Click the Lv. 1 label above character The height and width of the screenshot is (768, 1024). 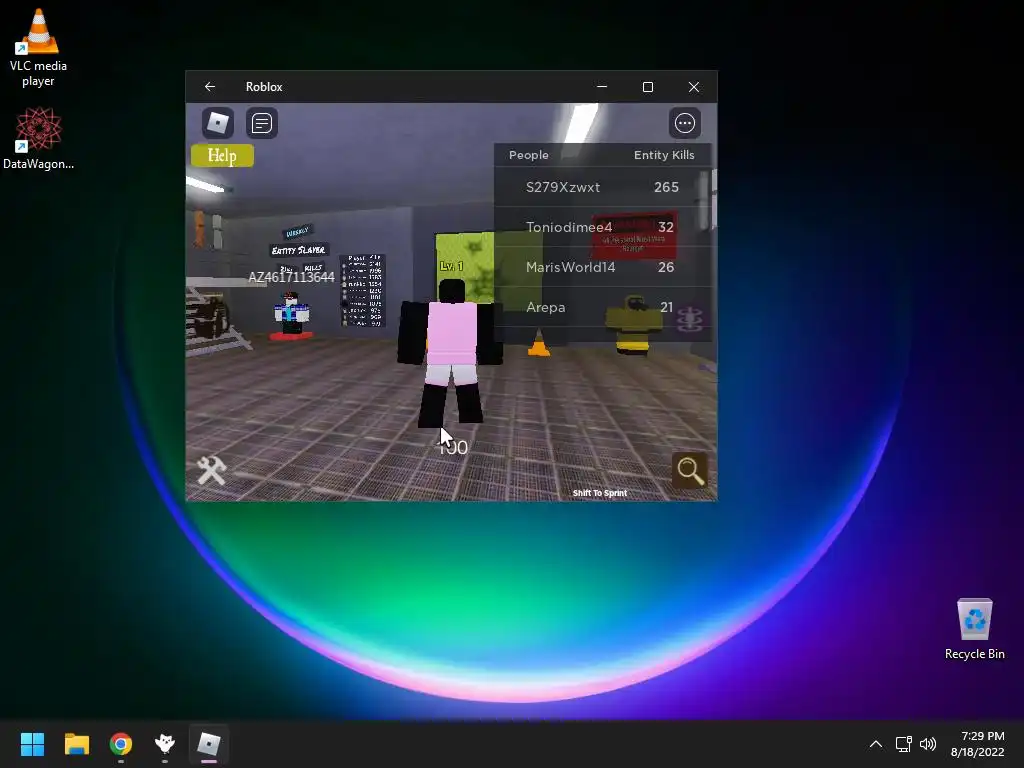[451, 266]
